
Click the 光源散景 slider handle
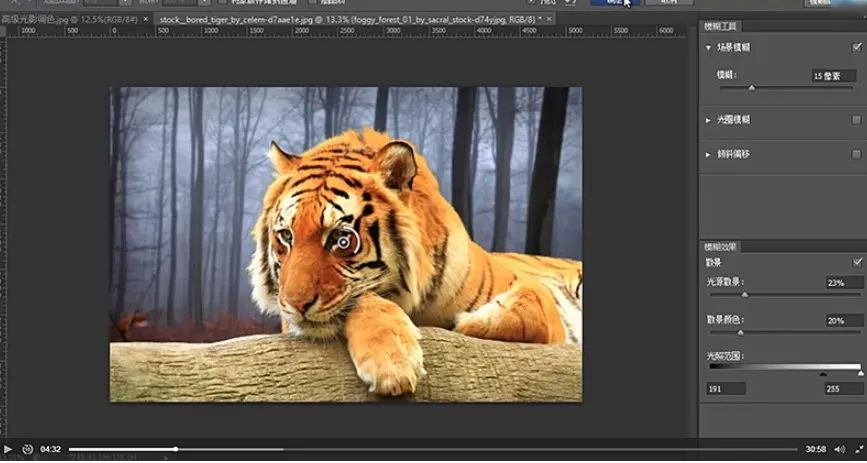click(x=744, y=295)
